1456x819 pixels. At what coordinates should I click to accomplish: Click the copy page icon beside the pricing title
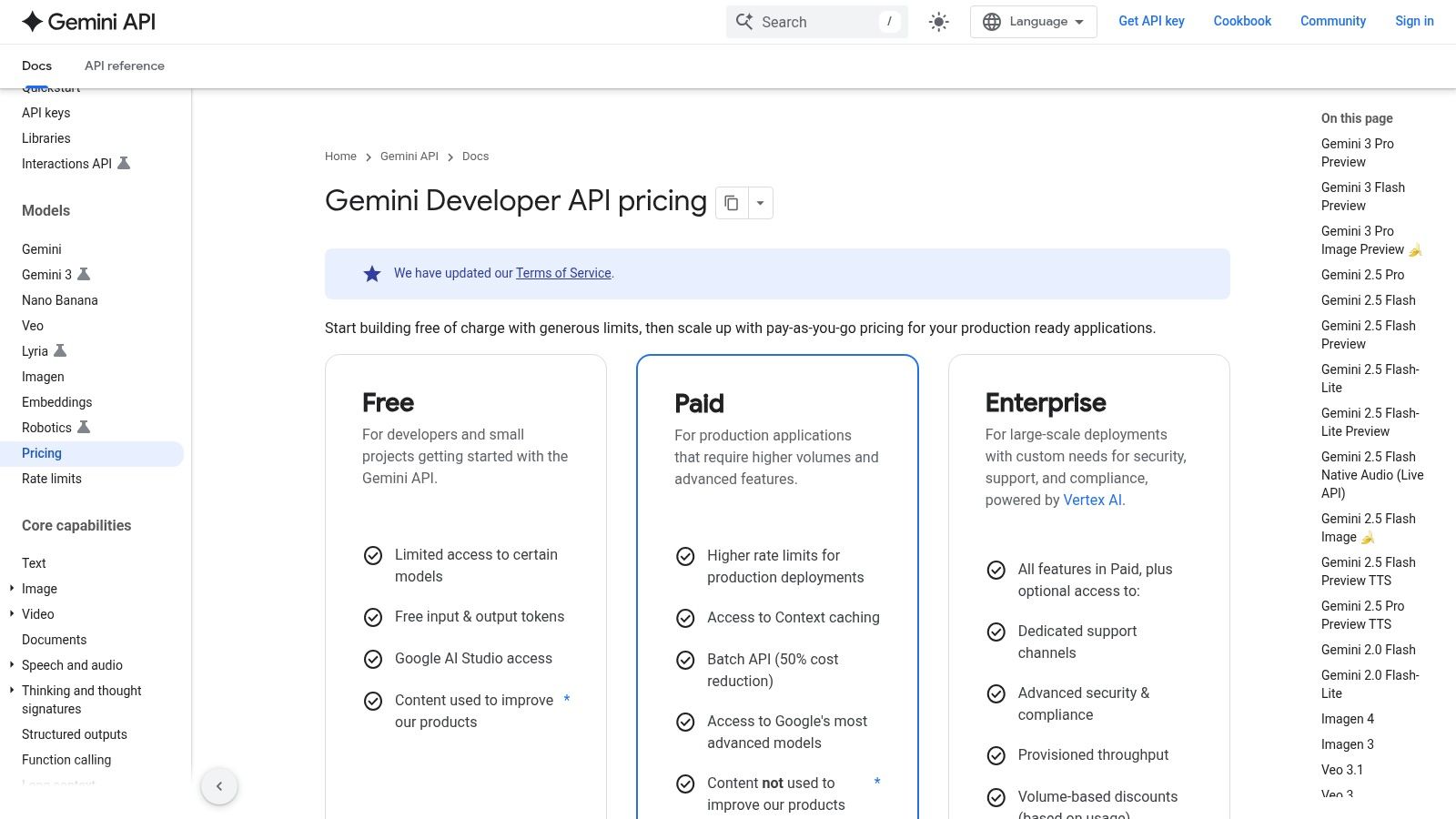733,202
